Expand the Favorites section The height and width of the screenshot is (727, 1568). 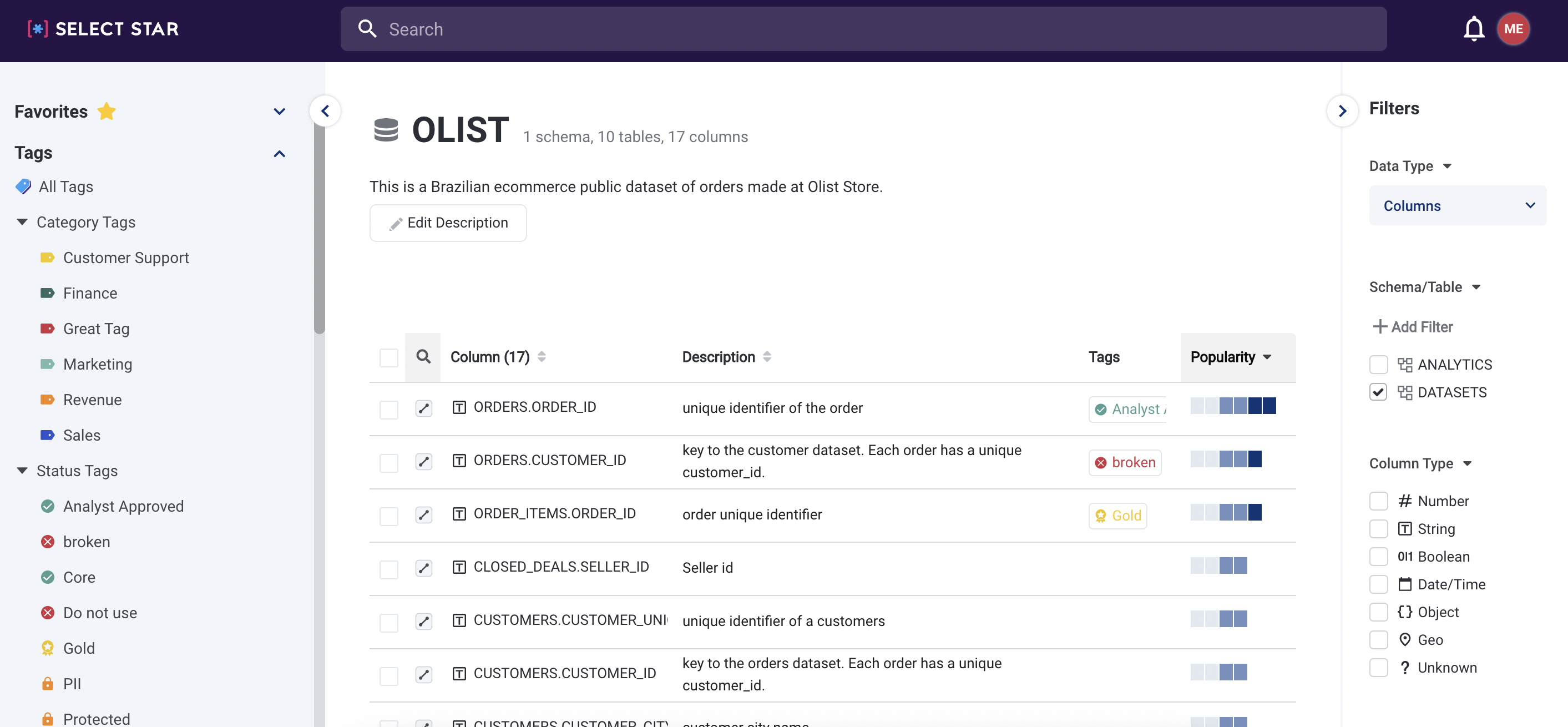(x=280, y=112)
